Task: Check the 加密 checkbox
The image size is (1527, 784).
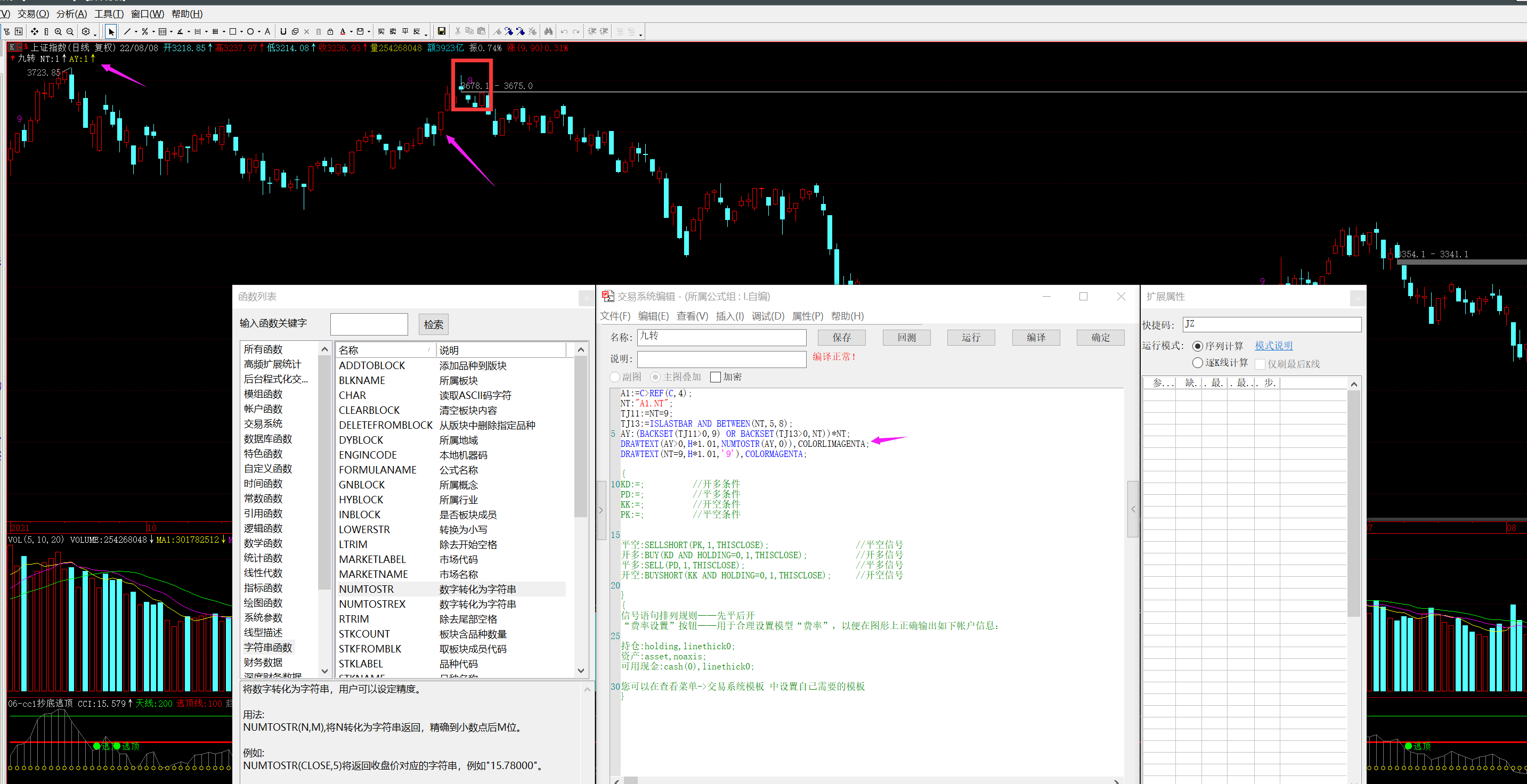Action: coord(716,377)
